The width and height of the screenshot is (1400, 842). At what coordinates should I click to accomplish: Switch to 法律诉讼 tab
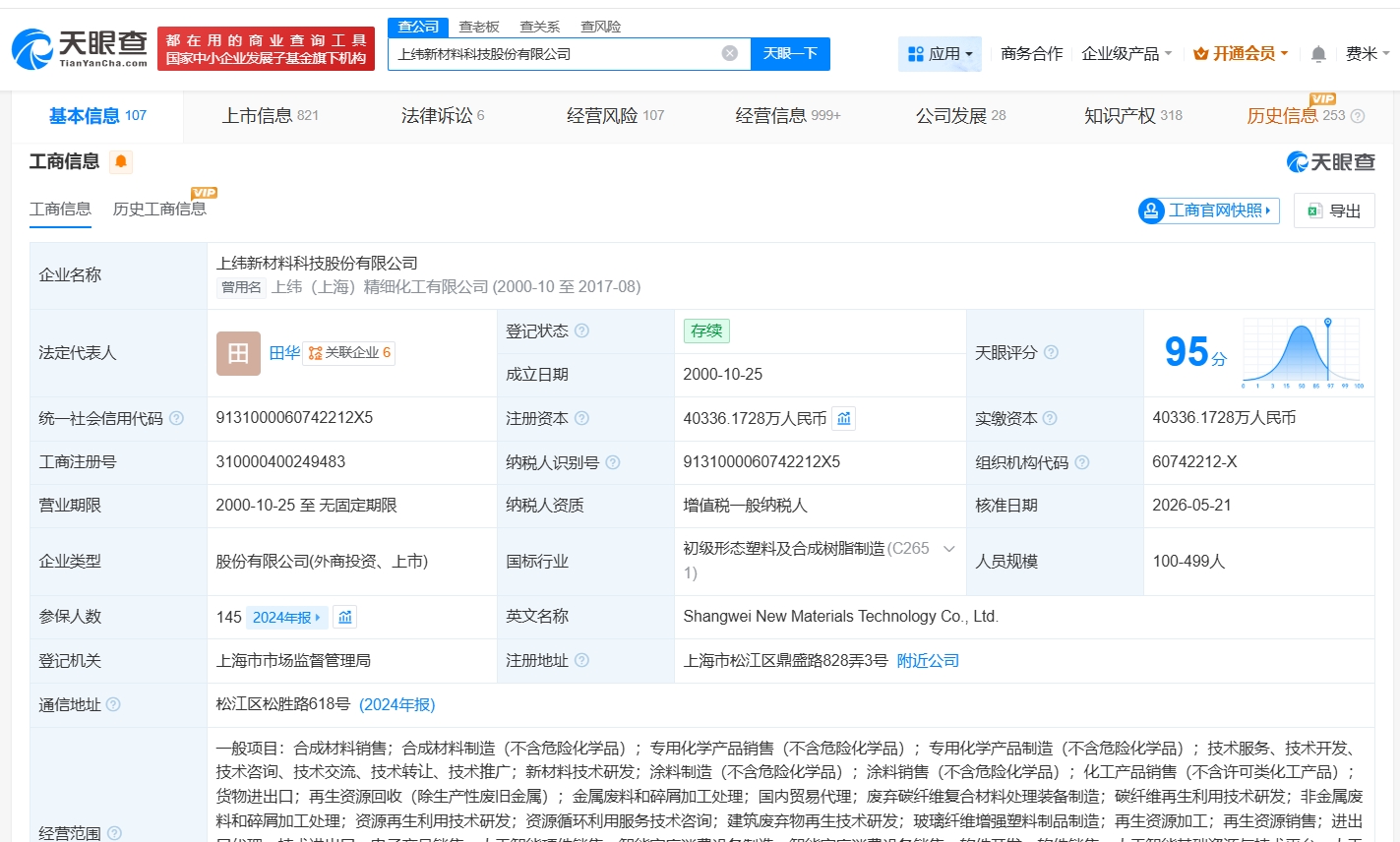(443, 116)
